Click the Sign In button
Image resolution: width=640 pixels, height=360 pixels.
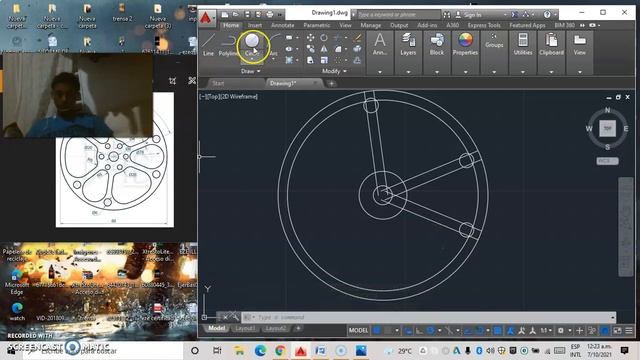tap(472, 15)
